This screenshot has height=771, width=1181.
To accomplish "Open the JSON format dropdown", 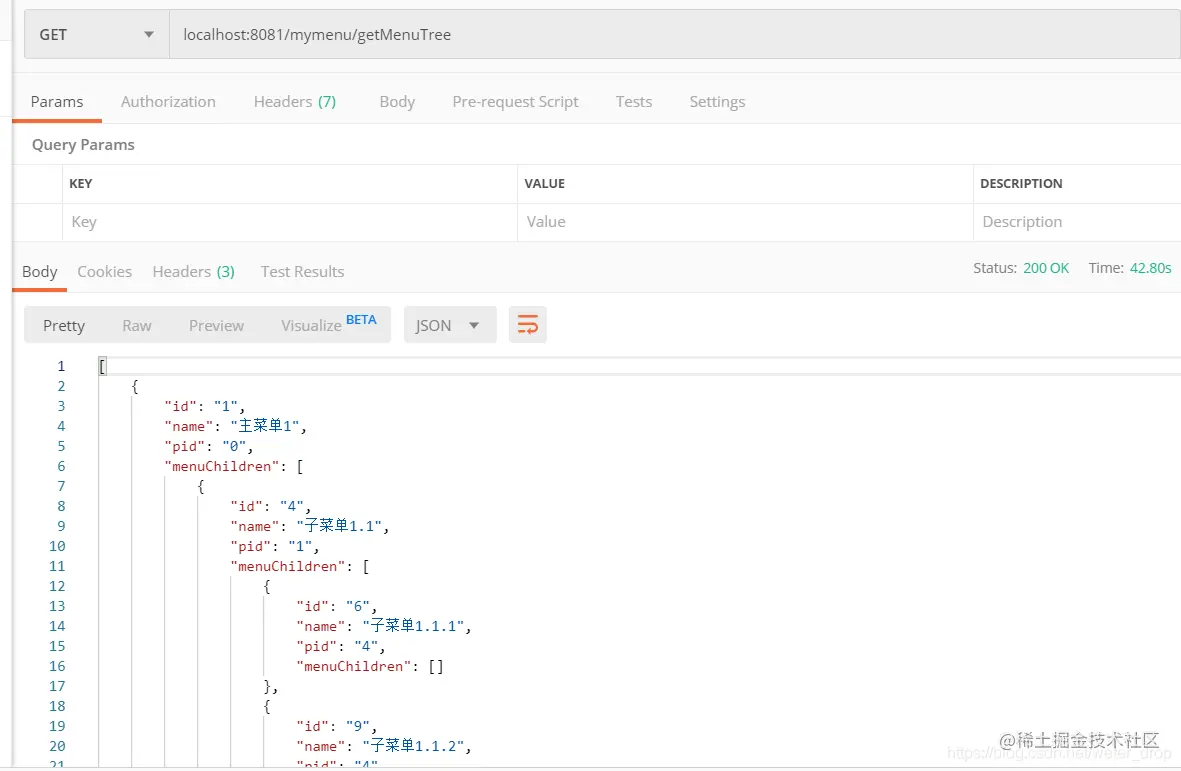I will point(450,325).
